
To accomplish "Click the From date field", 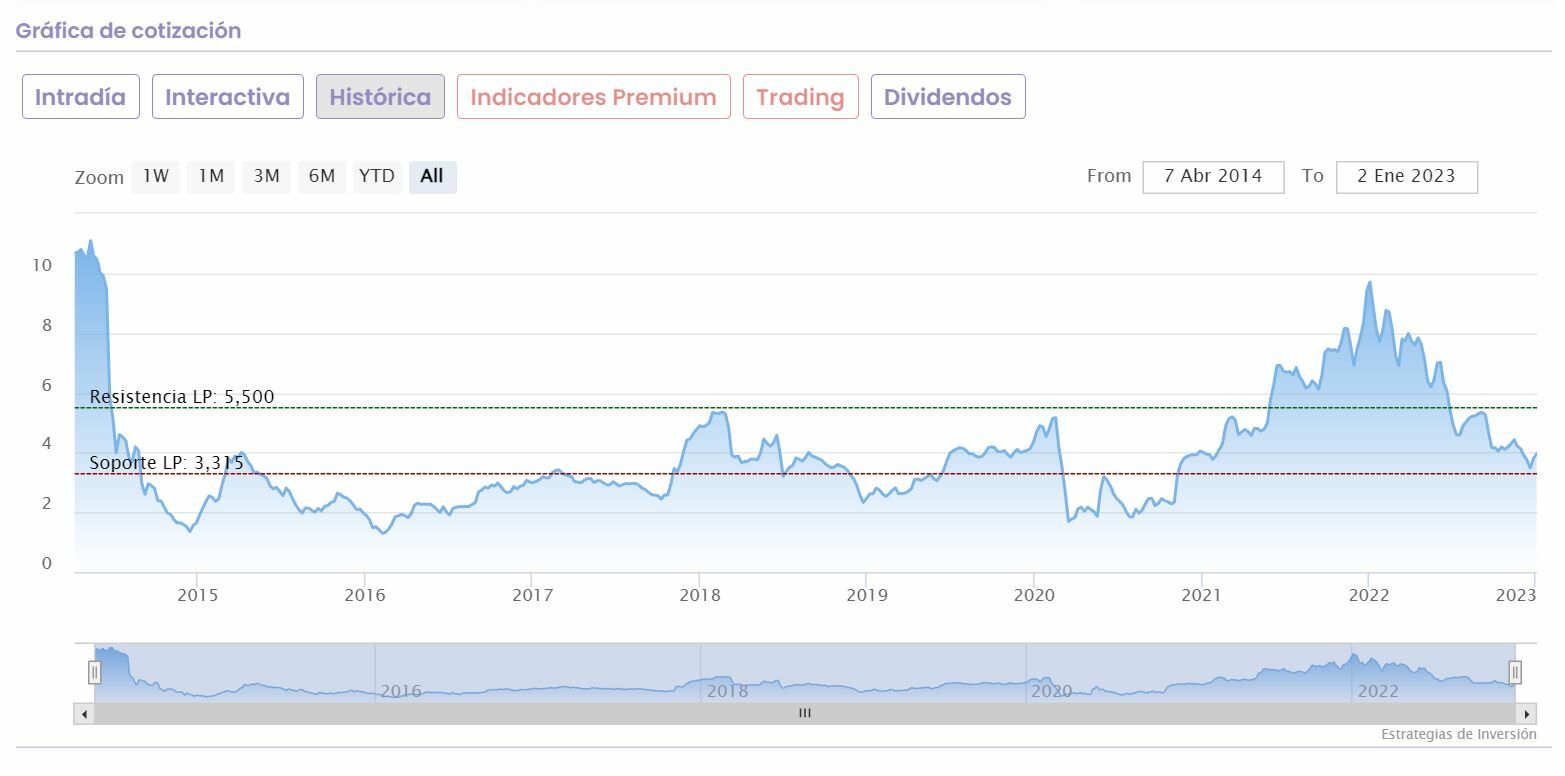I will pyautogui.click(x=1213, y=176).
